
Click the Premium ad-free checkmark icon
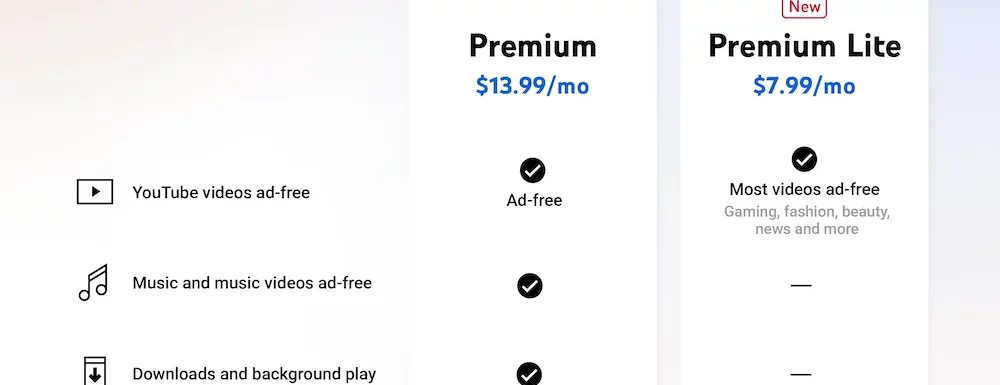533,170
